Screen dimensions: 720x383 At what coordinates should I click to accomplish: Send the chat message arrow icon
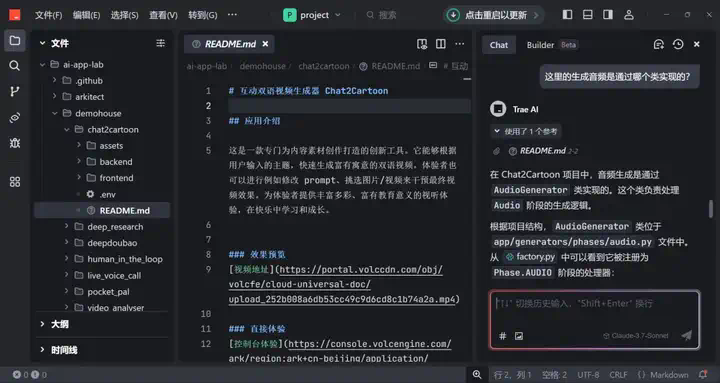(x=687, y=335)
